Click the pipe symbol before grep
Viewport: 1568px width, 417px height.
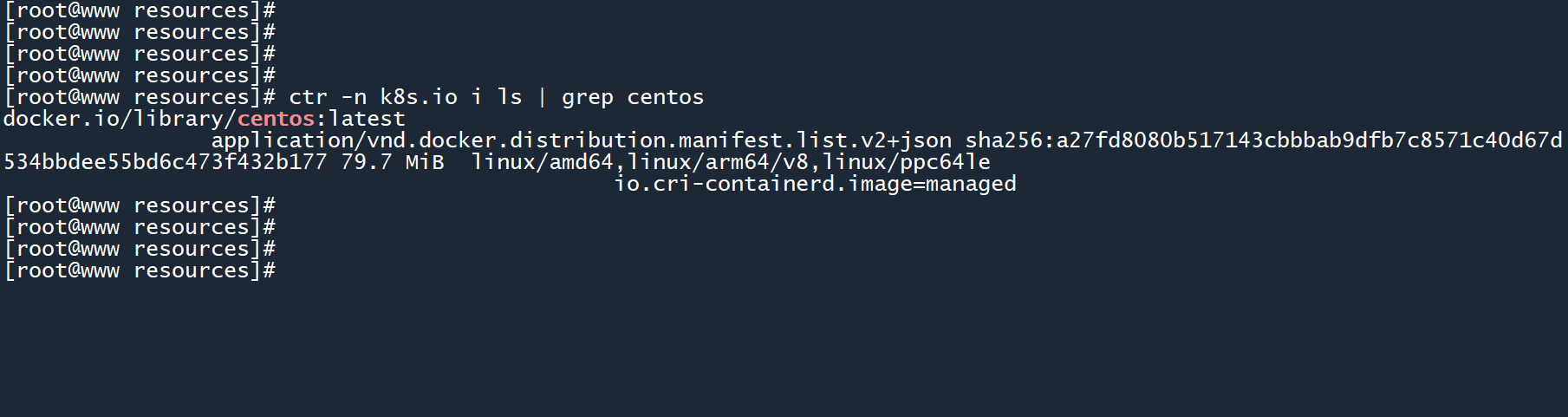pos(543,97)
